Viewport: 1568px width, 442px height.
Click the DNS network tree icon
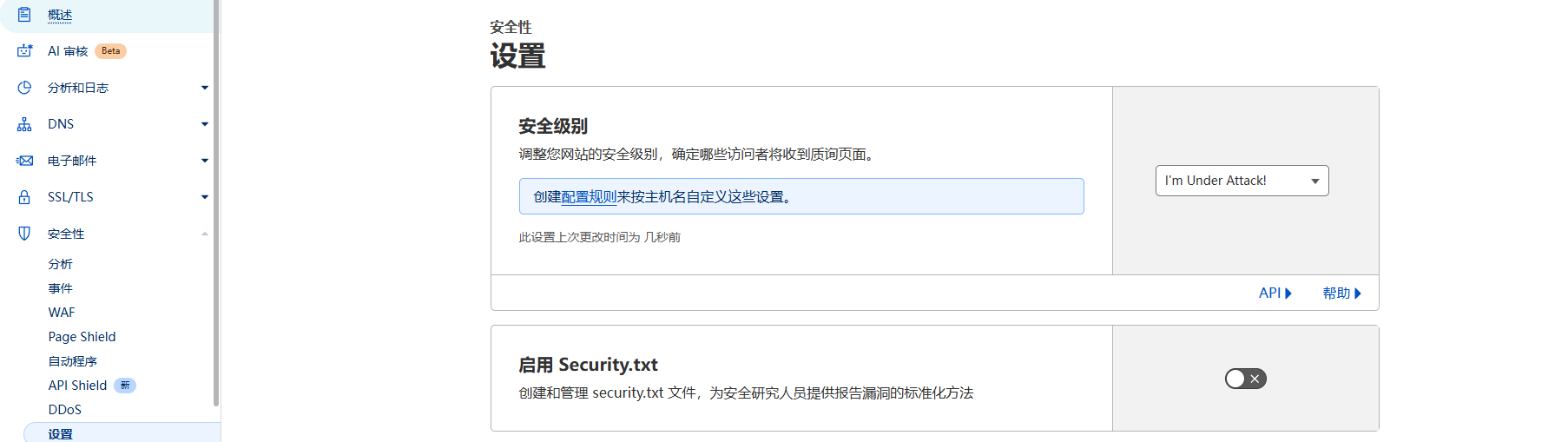pos(24,124)
